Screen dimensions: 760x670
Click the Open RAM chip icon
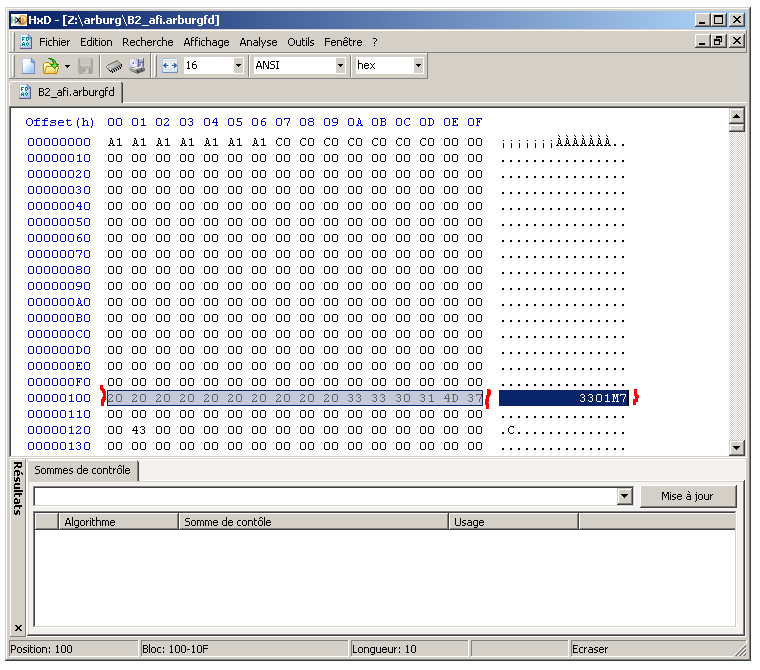(114, 65)
